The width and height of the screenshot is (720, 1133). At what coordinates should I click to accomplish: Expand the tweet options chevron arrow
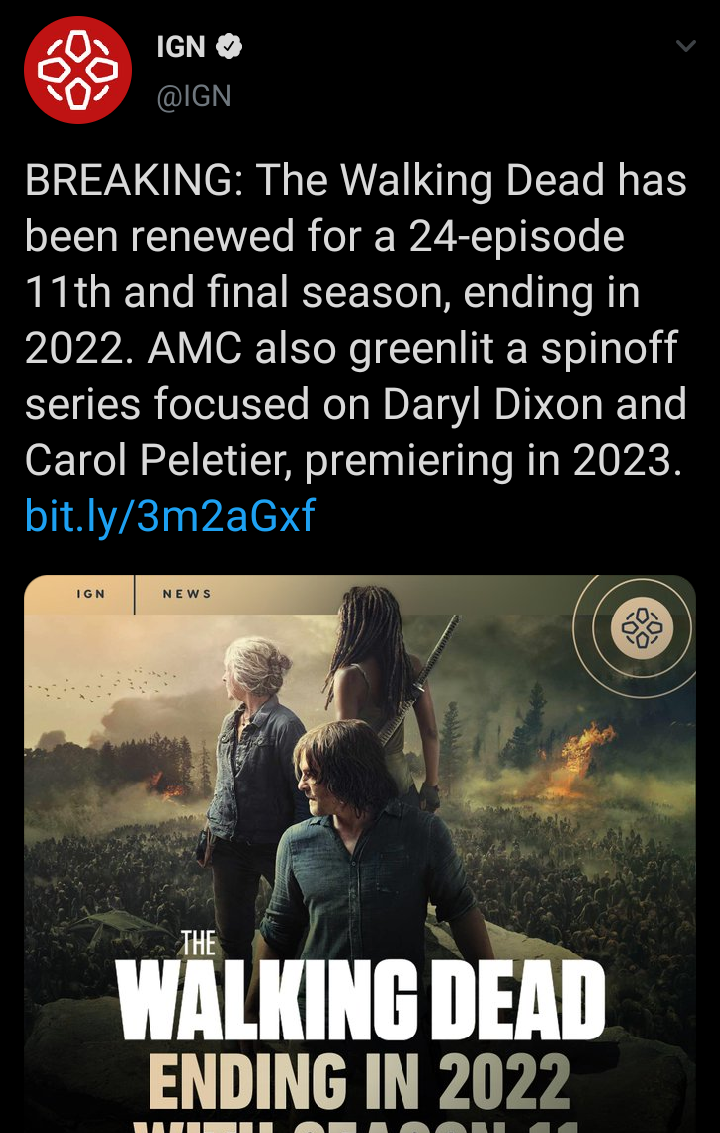[685, 46]
